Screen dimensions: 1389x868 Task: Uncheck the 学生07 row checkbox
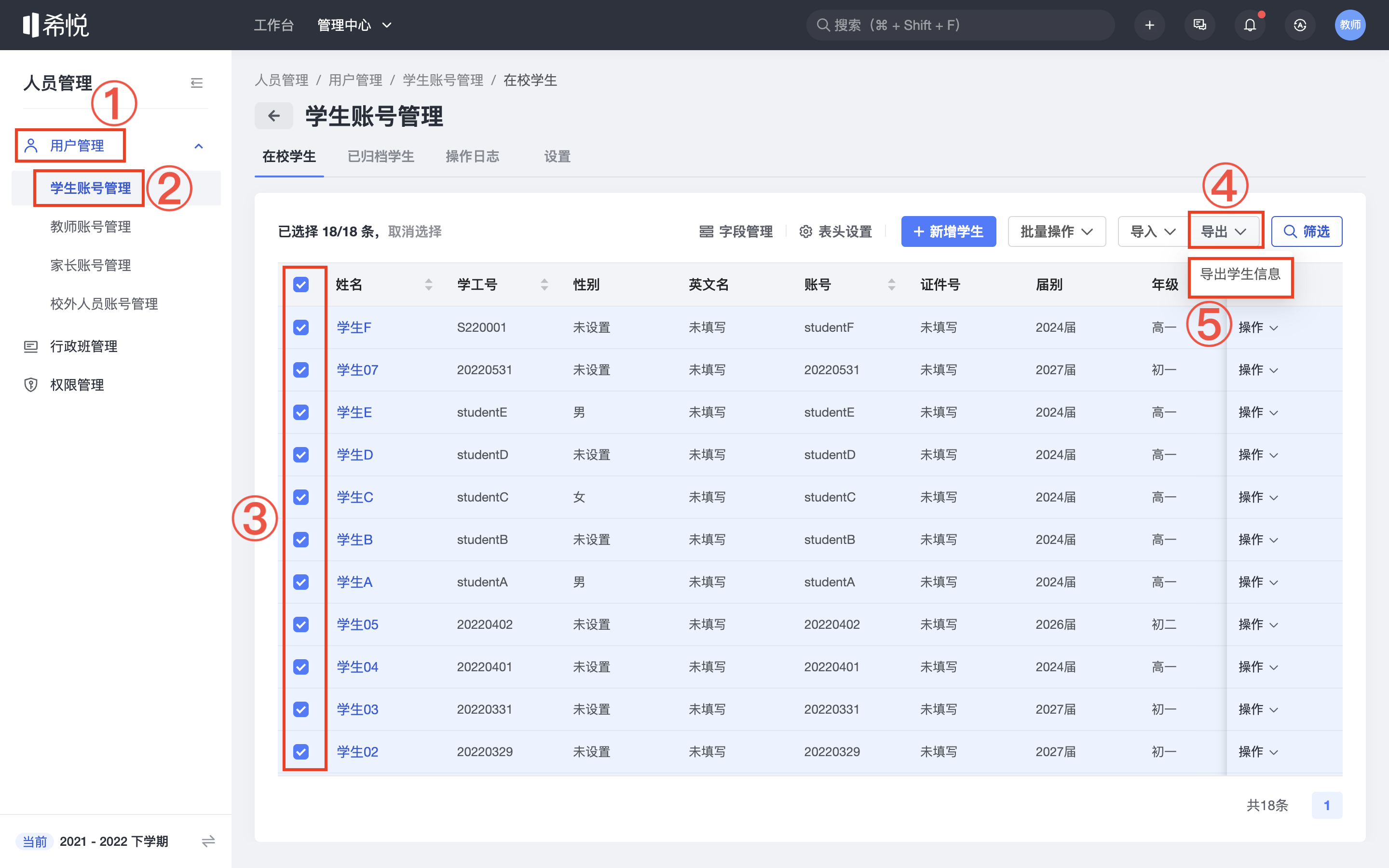click(301, 370)
